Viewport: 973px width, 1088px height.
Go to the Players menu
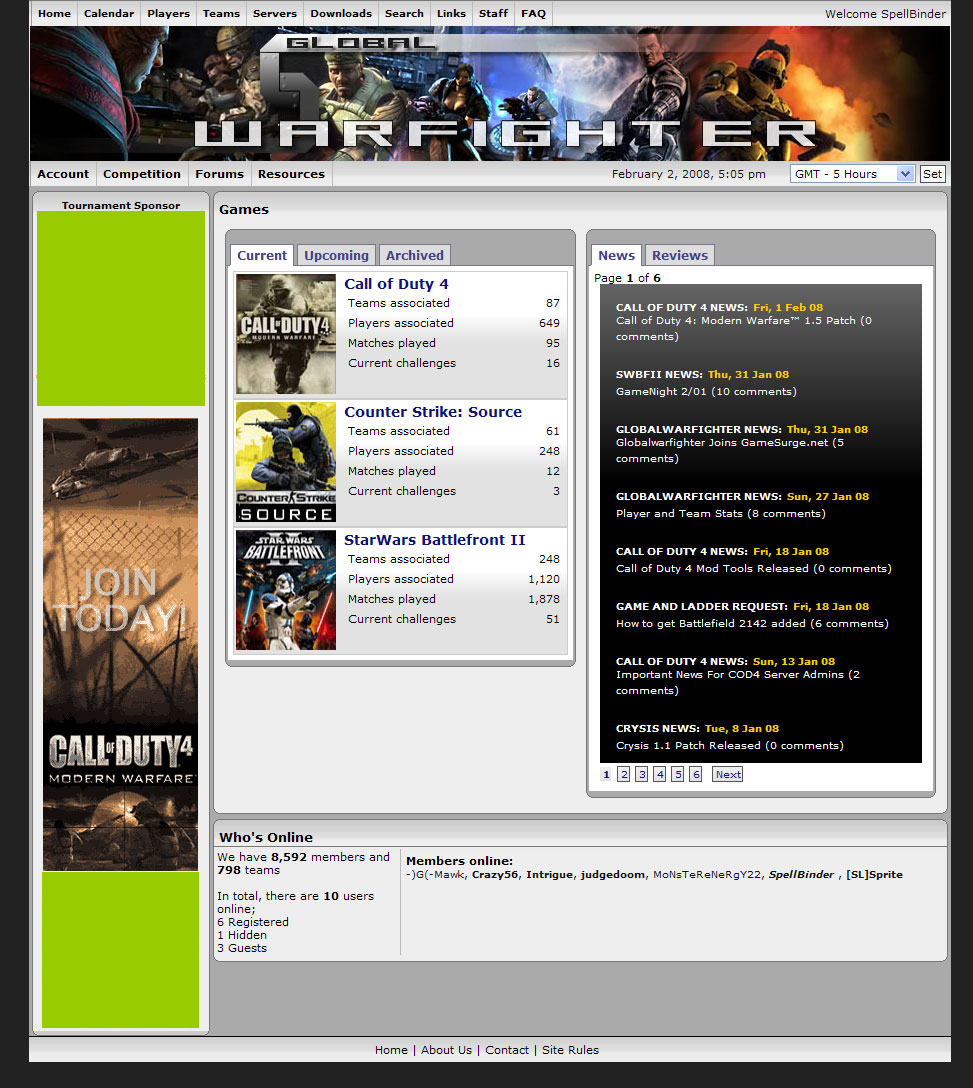tap(168, 13)
